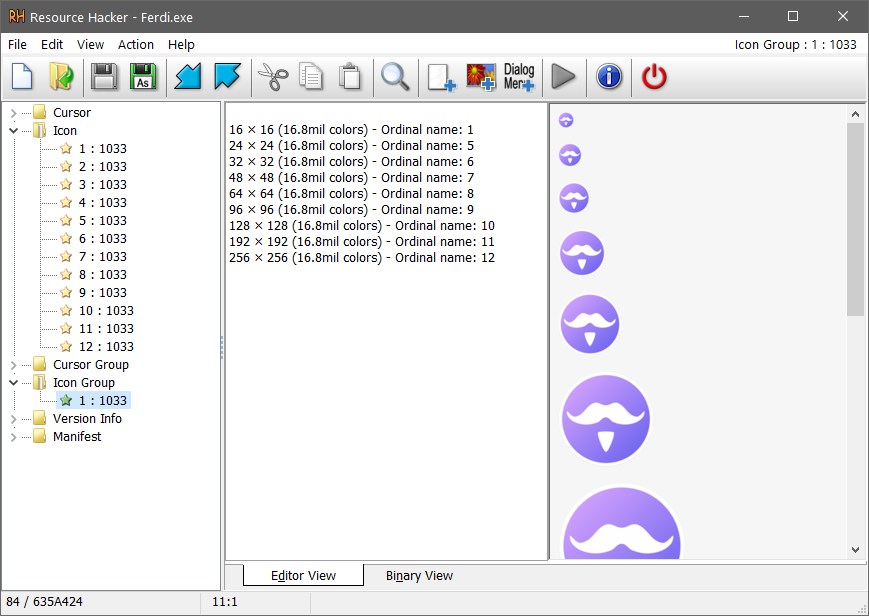The image size is (869, 616).
Task: Open the File menu
Action: (x=17, y=44)
